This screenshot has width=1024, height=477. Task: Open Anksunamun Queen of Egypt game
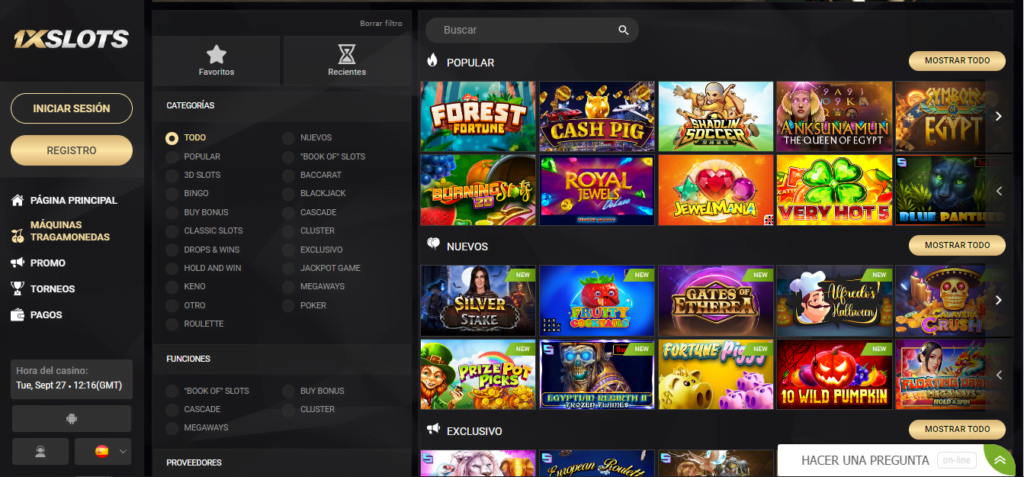click(835, 116)
